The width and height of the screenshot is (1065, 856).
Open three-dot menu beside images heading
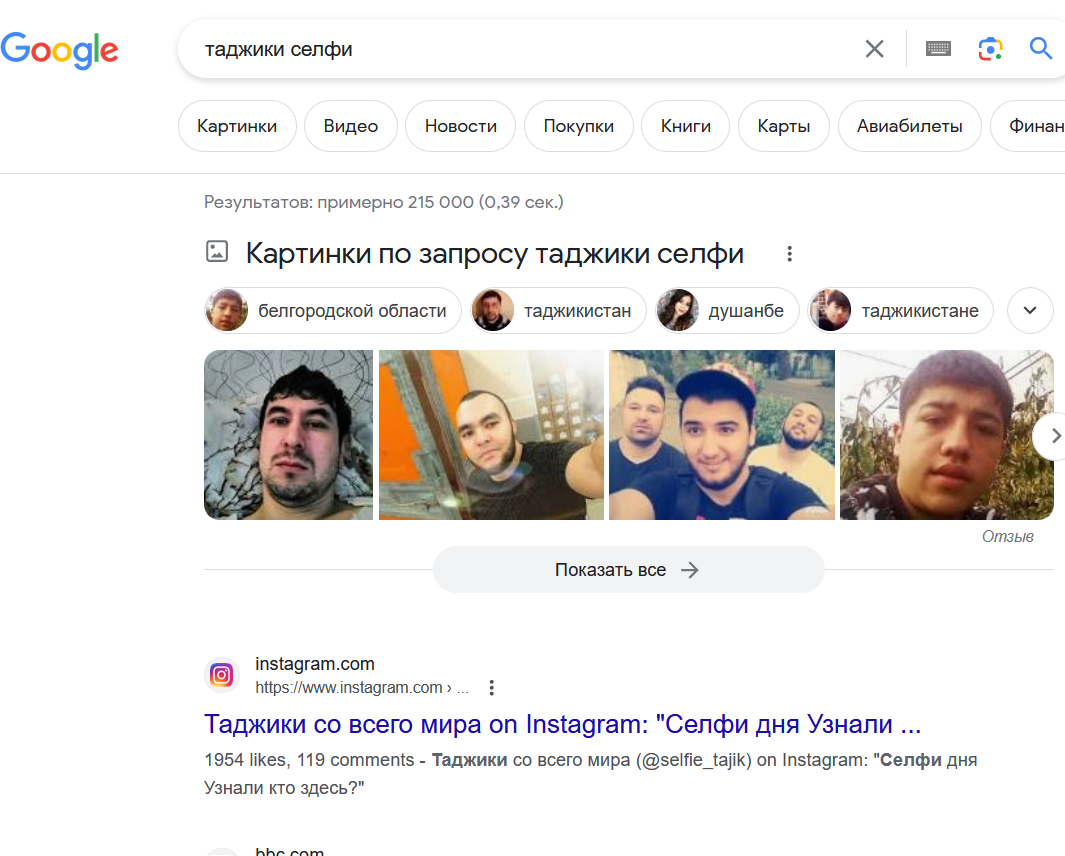(x=789, y=253)
